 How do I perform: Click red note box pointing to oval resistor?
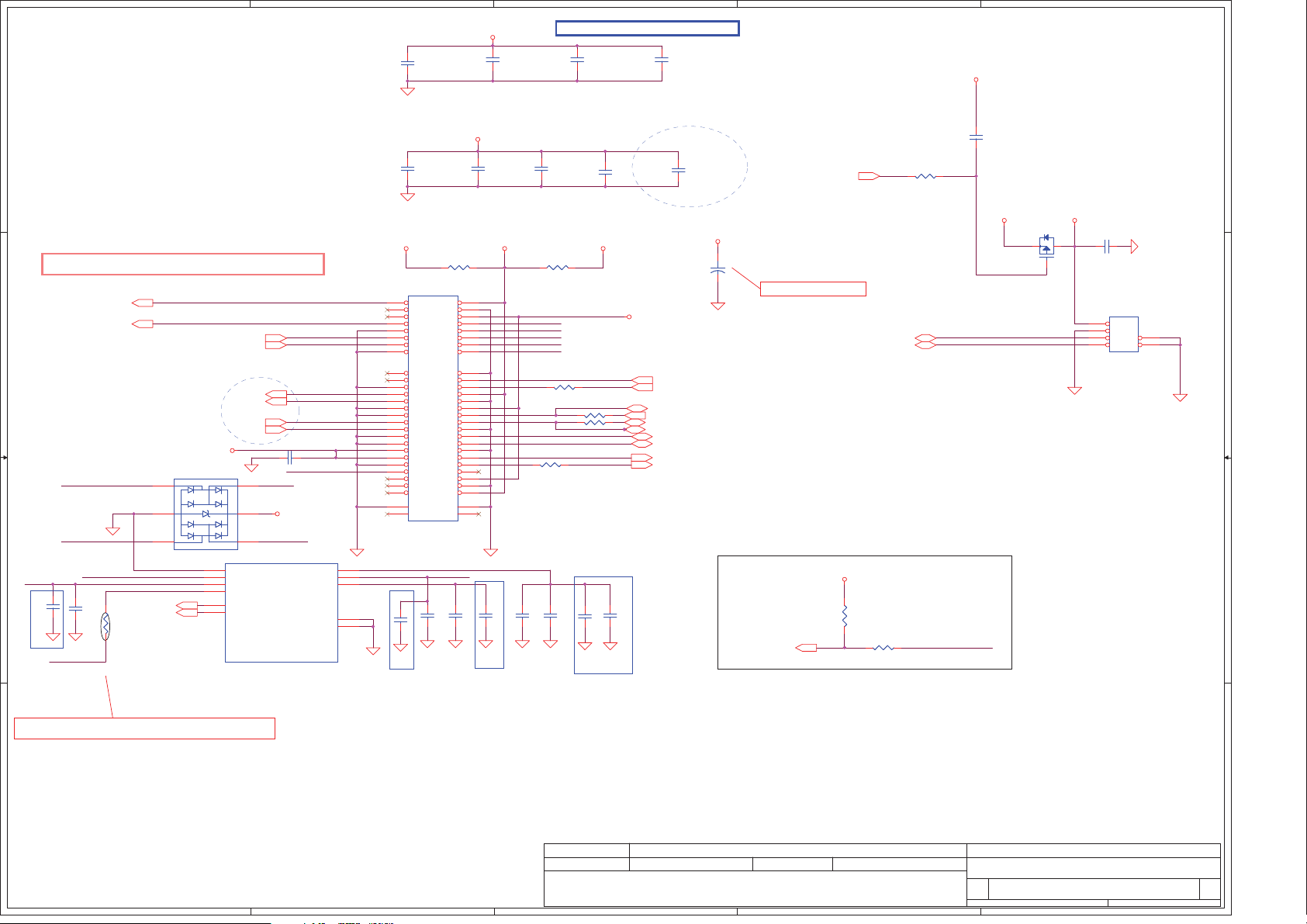(x=144, y=728)
